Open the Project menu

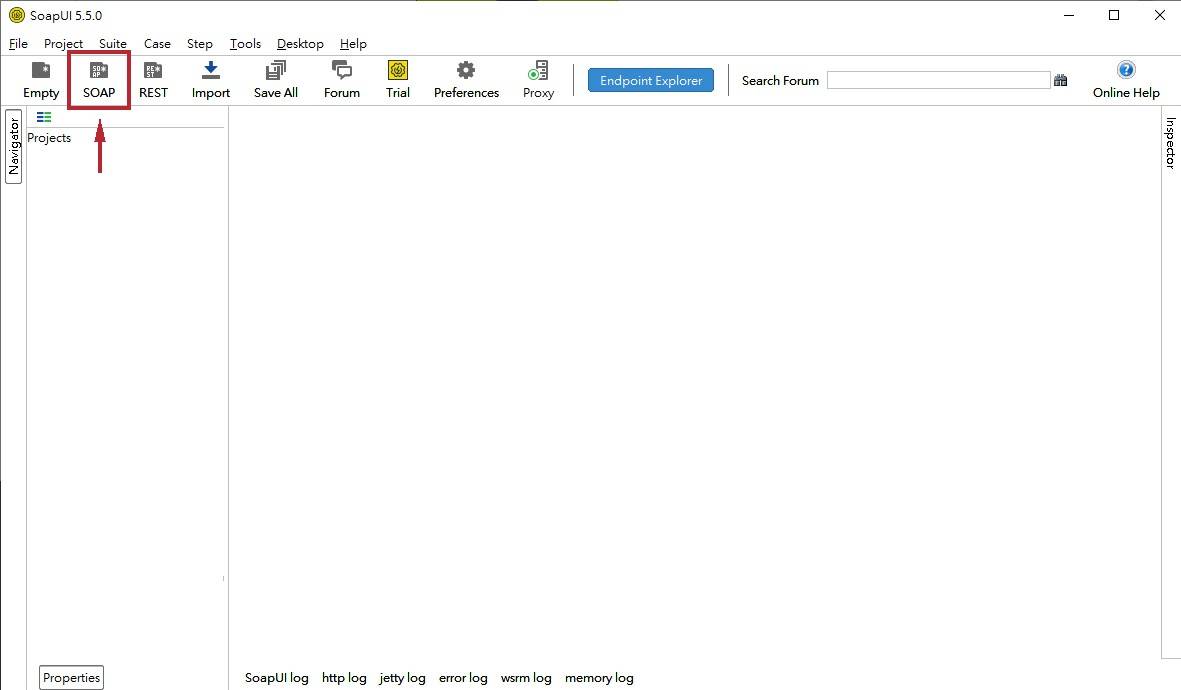pos(63,44)
